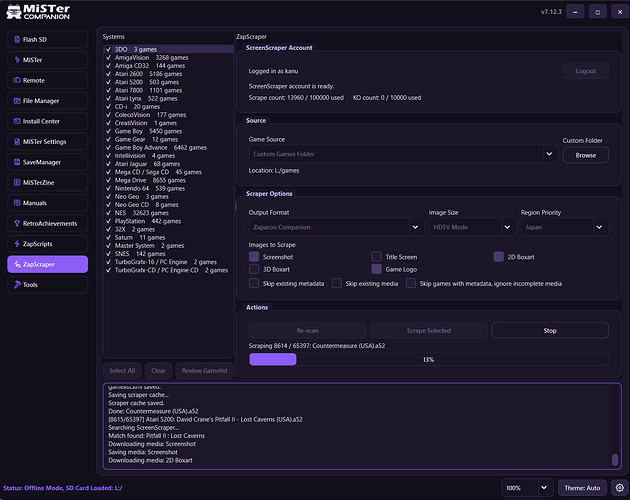Click the Manuals book icon
The width and height of the screenshot is (630, 500).
[x=17, y=203]
